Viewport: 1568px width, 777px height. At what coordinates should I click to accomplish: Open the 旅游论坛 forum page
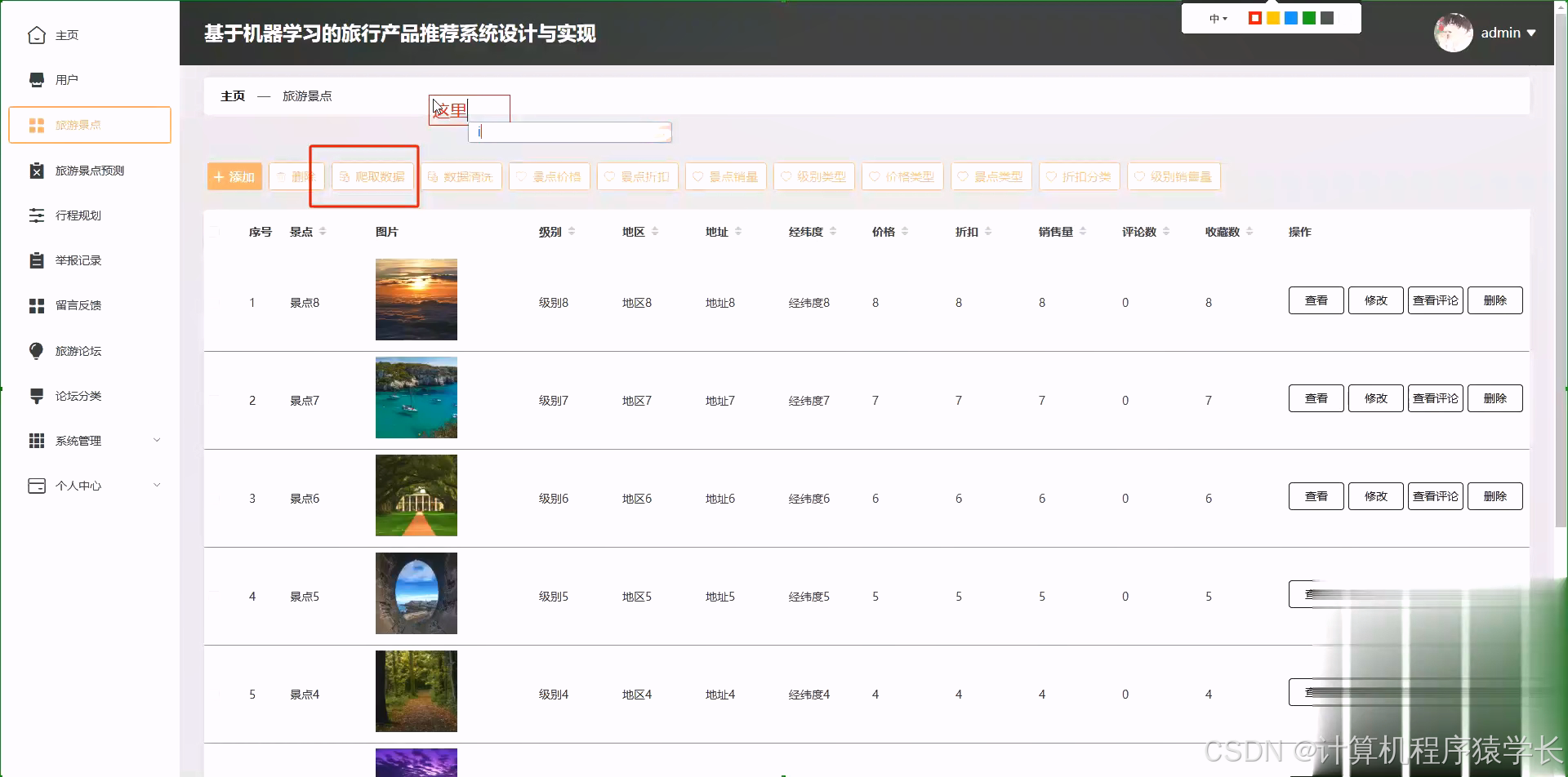pos(78,350)
